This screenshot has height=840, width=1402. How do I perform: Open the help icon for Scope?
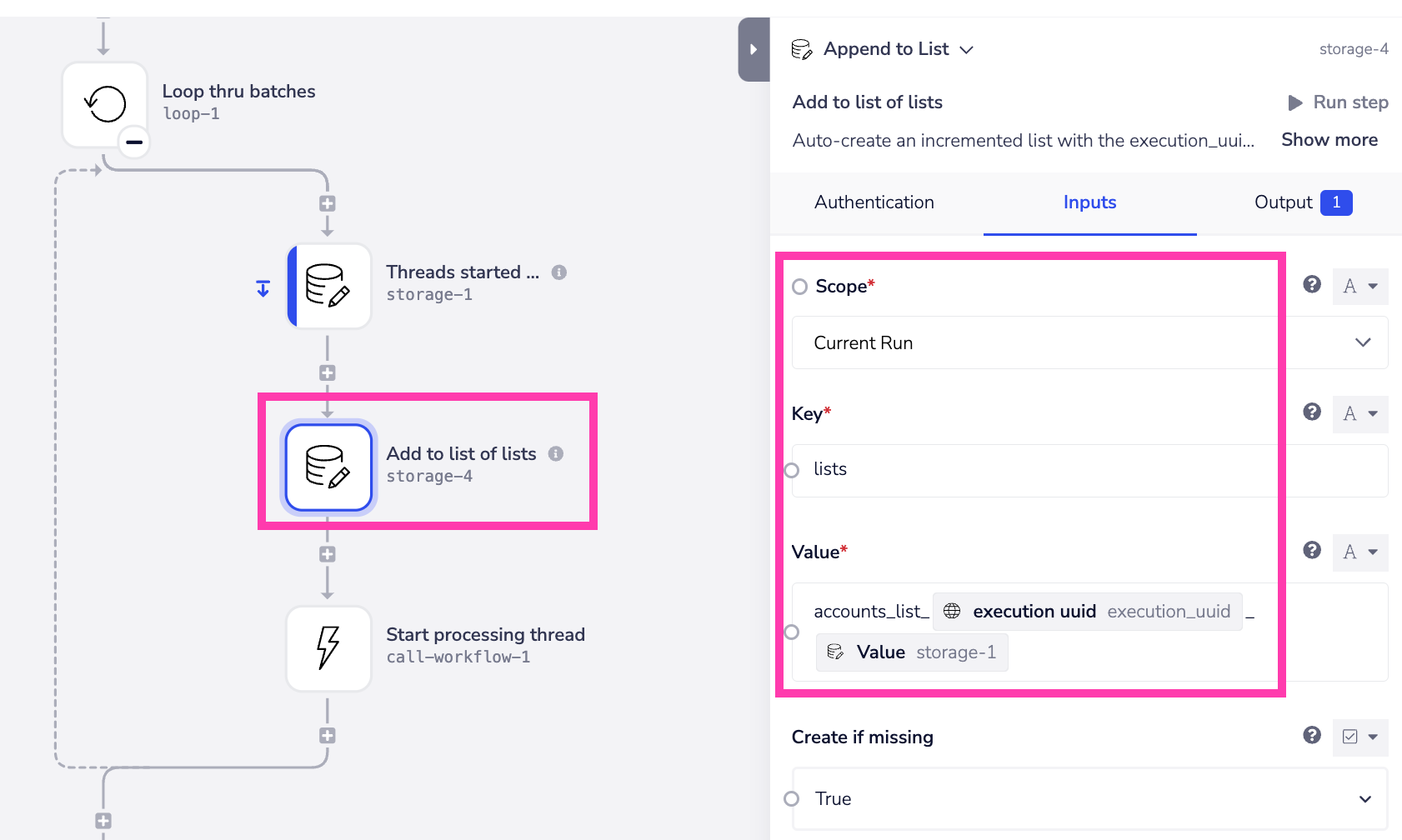(x=1312, y=285)
